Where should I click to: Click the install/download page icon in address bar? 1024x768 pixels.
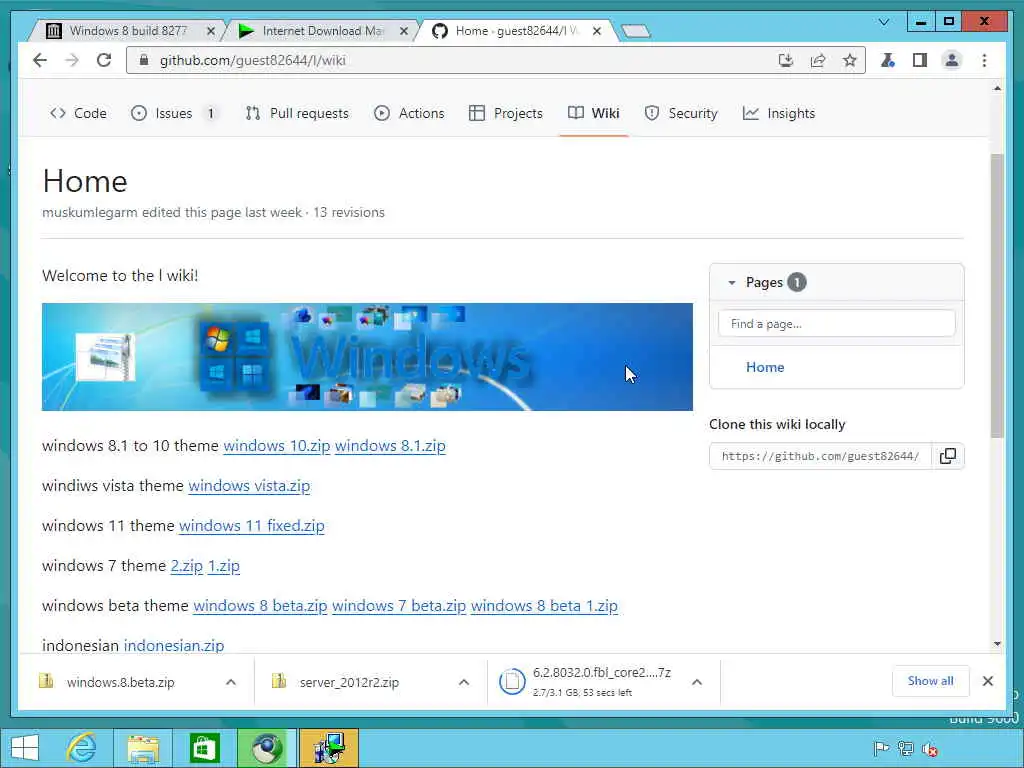pos(786,61)
